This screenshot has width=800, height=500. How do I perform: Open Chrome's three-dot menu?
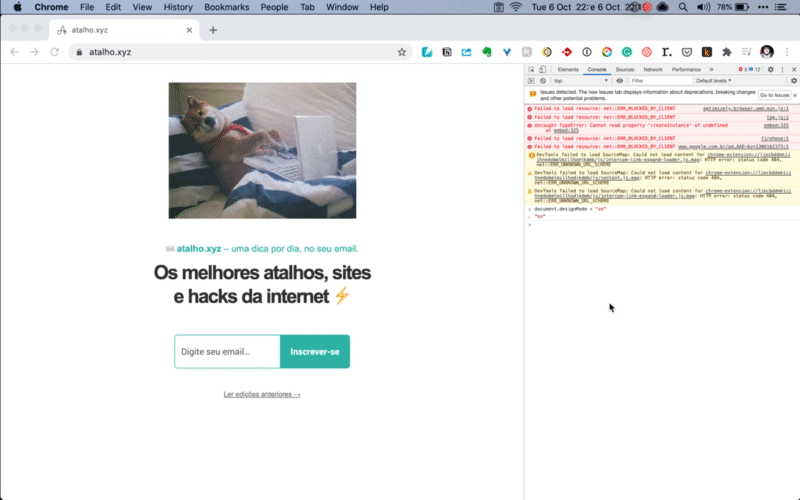pos(787,52)
